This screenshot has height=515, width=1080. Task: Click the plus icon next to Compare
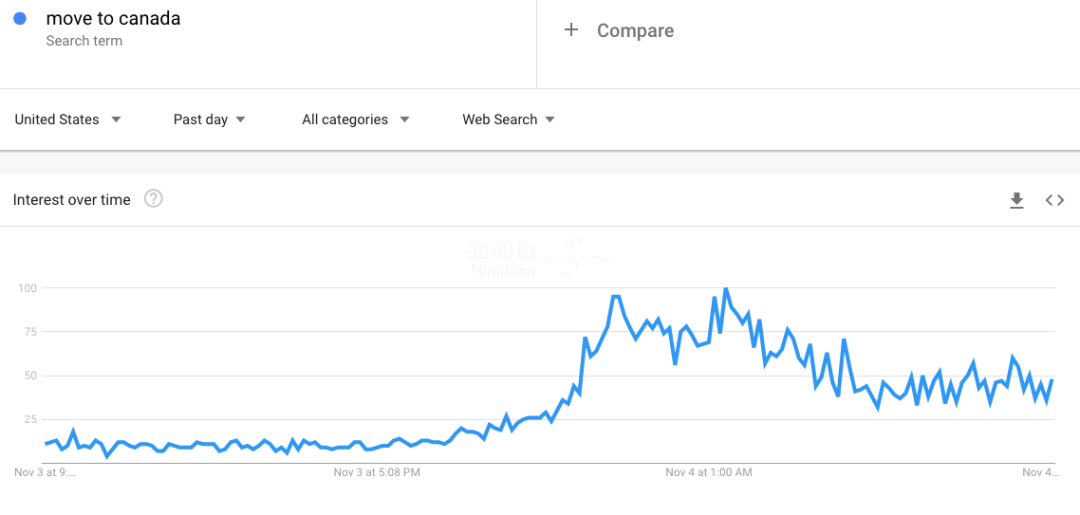point(571,30)
